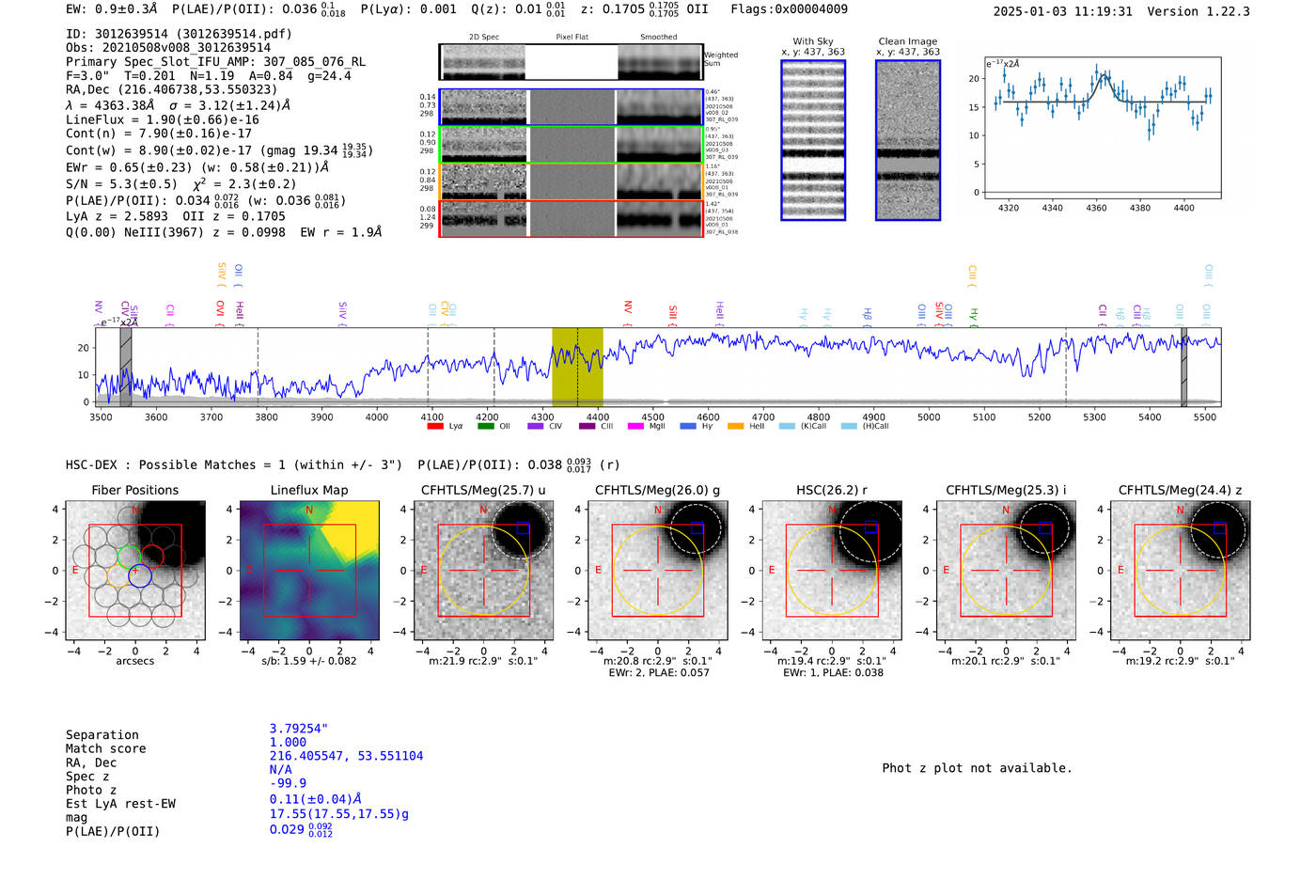Click the green fiber circle in Fiber Positions
1316x896 pixels.
130,557
